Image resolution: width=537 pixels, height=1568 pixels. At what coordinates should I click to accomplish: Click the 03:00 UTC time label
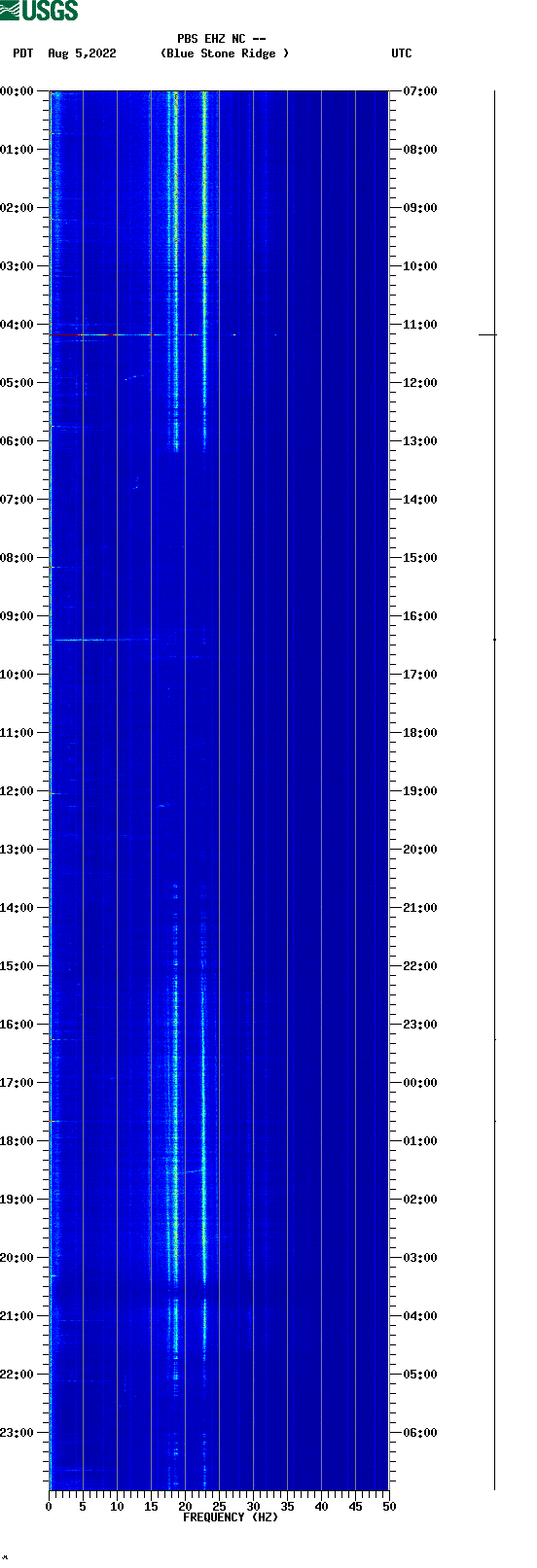tap(420, 1258)
